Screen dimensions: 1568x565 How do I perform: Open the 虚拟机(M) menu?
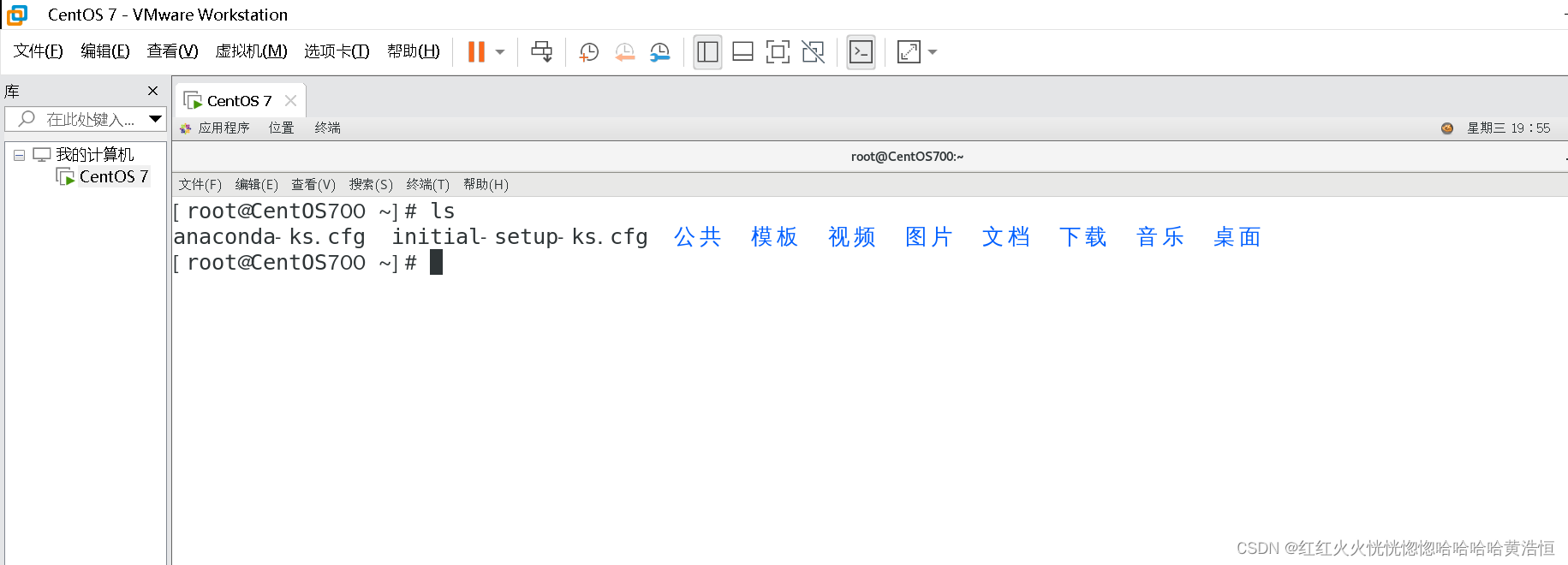coord(251,51)
